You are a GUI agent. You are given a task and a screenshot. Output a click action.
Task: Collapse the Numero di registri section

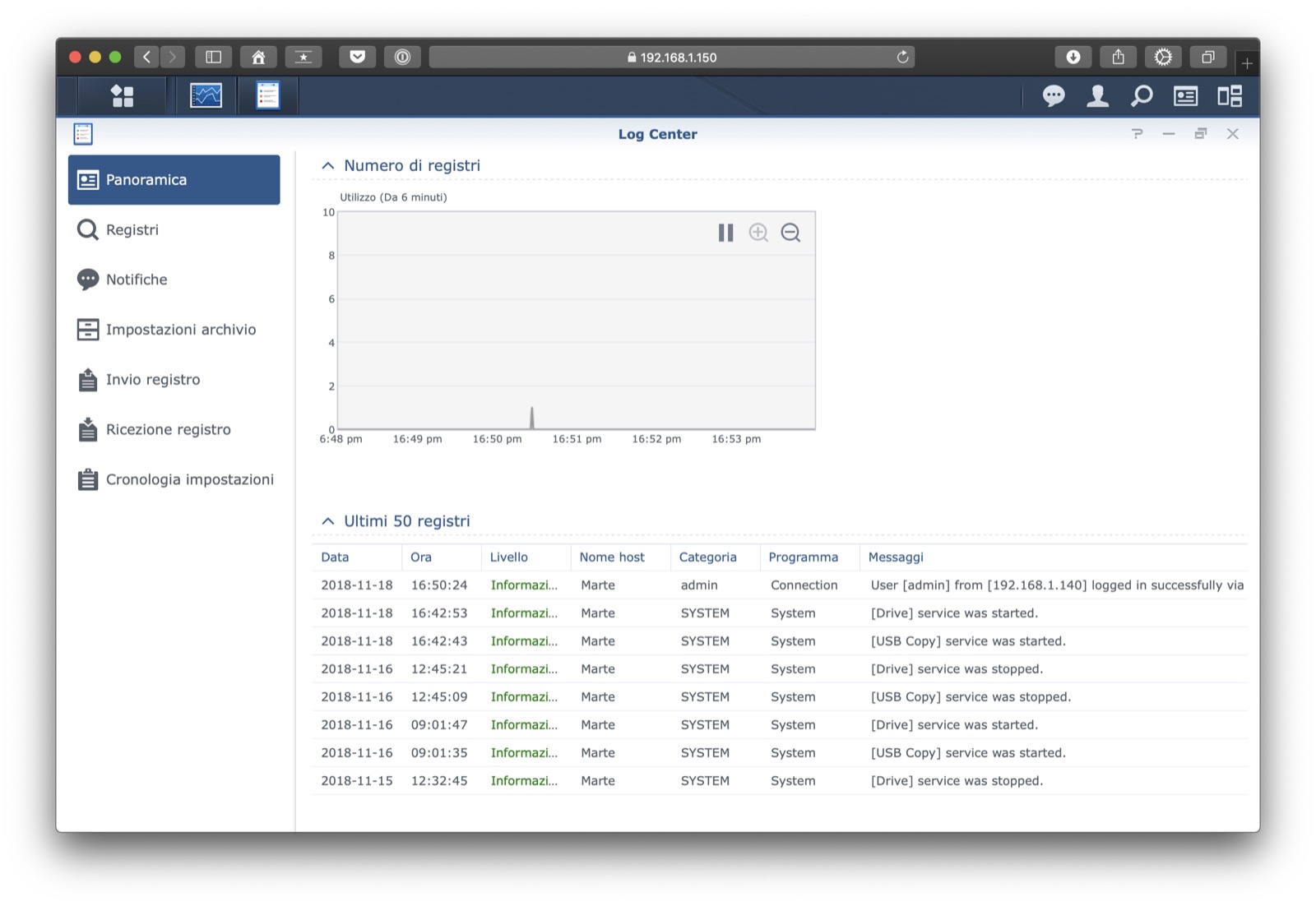(328, 165)
